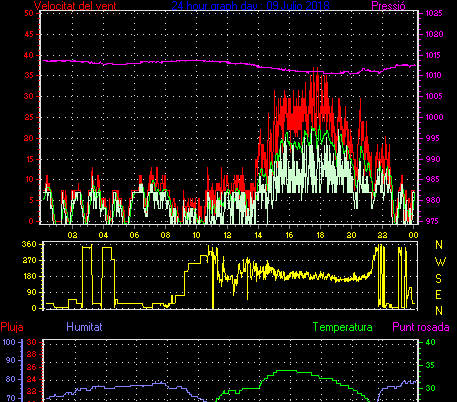The image size is (457, 402).
Task: Click the 'S' compass direction label
Action: 439,278
